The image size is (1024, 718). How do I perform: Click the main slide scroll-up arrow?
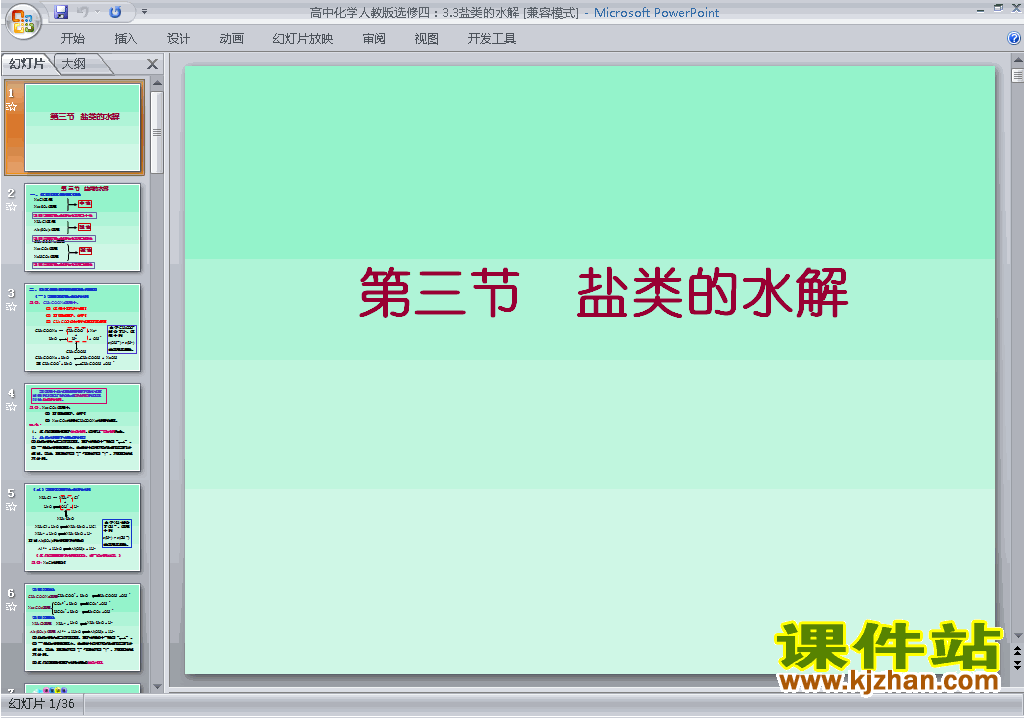(1017, 59)
